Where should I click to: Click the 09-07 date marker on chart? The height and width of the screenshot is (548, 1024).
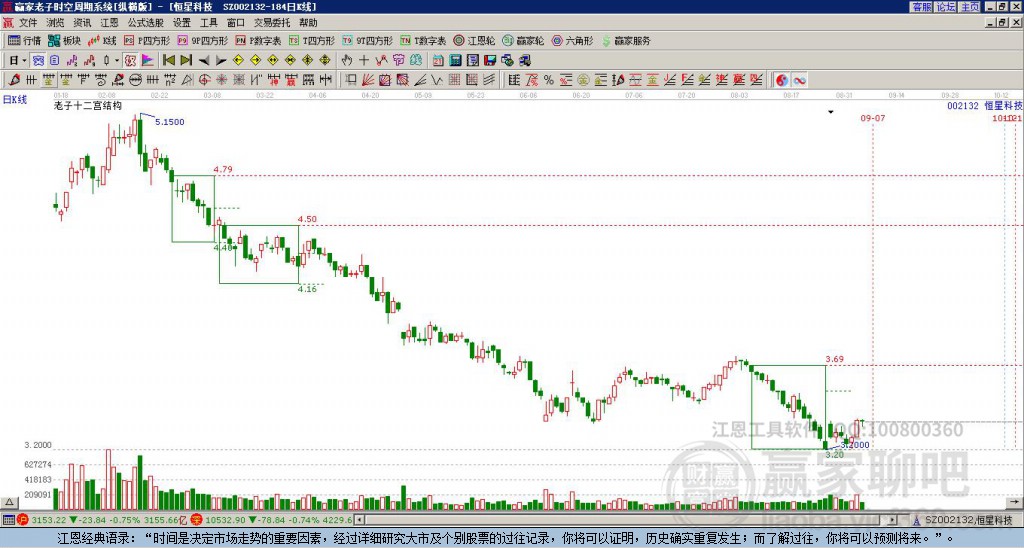point(872,118)
